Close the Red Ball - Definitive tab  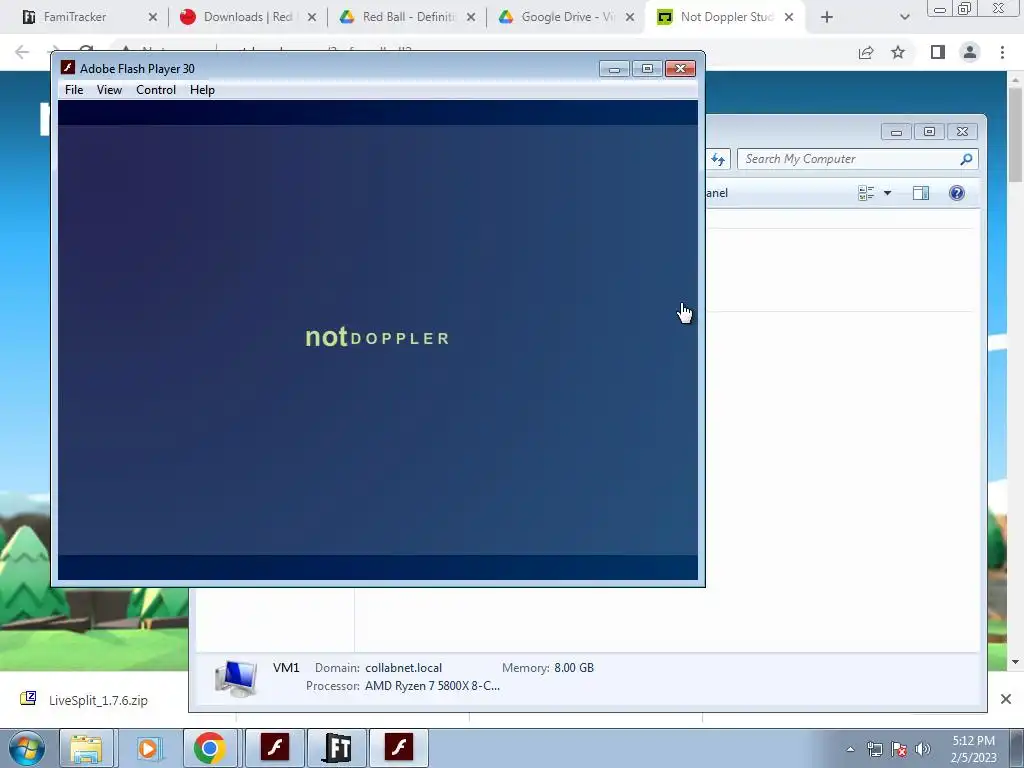point(471,17)
